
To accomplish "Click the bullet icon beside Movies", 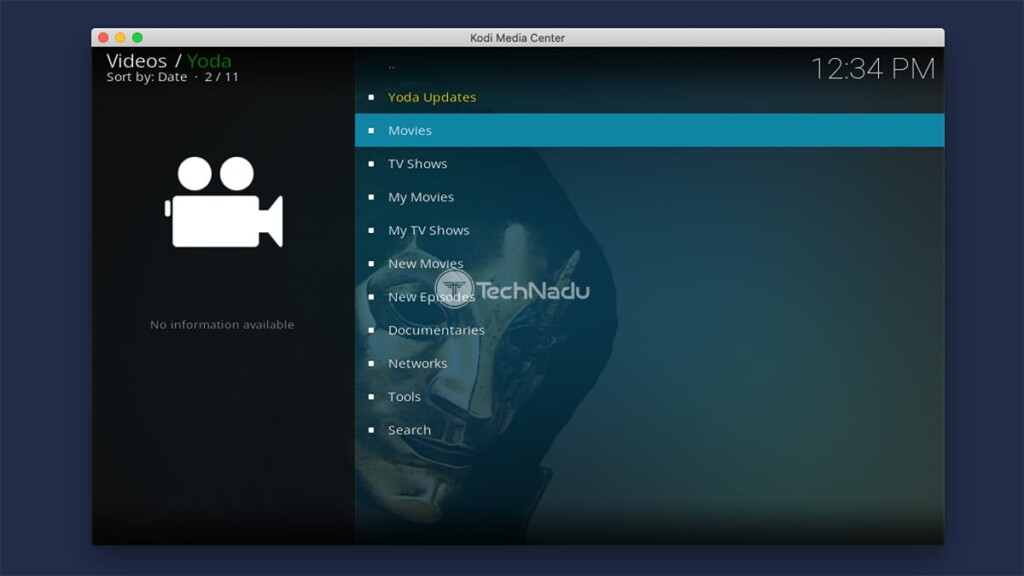I will [x=372, y=131].
